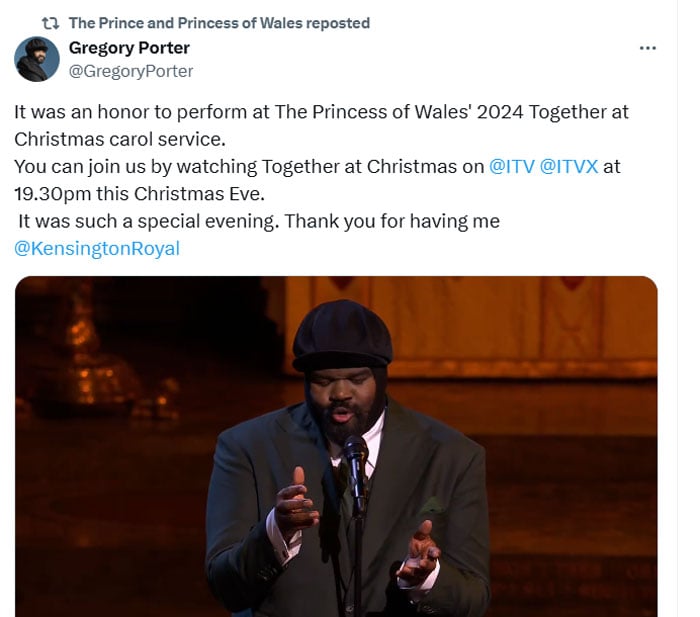Click the tweet line starting "It was an honor"
The image size is (700, 617).
click(321, 112)
